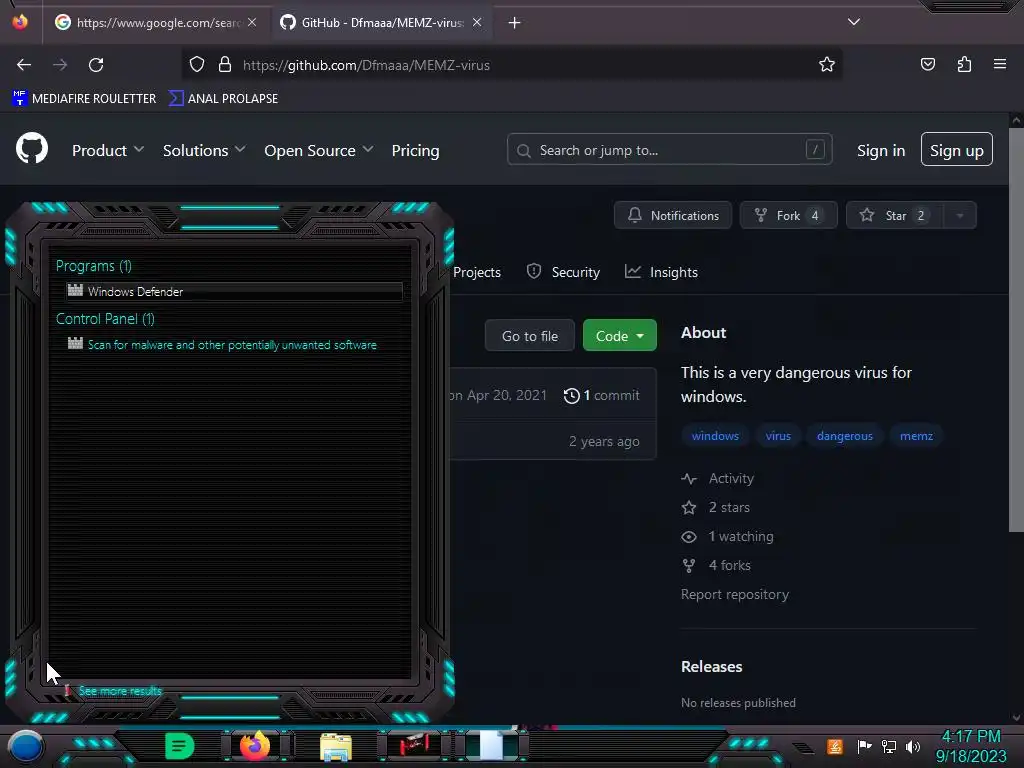This screenshot has height=768, width=1024.
Task: View the 4 forks link
Action: 716,566
